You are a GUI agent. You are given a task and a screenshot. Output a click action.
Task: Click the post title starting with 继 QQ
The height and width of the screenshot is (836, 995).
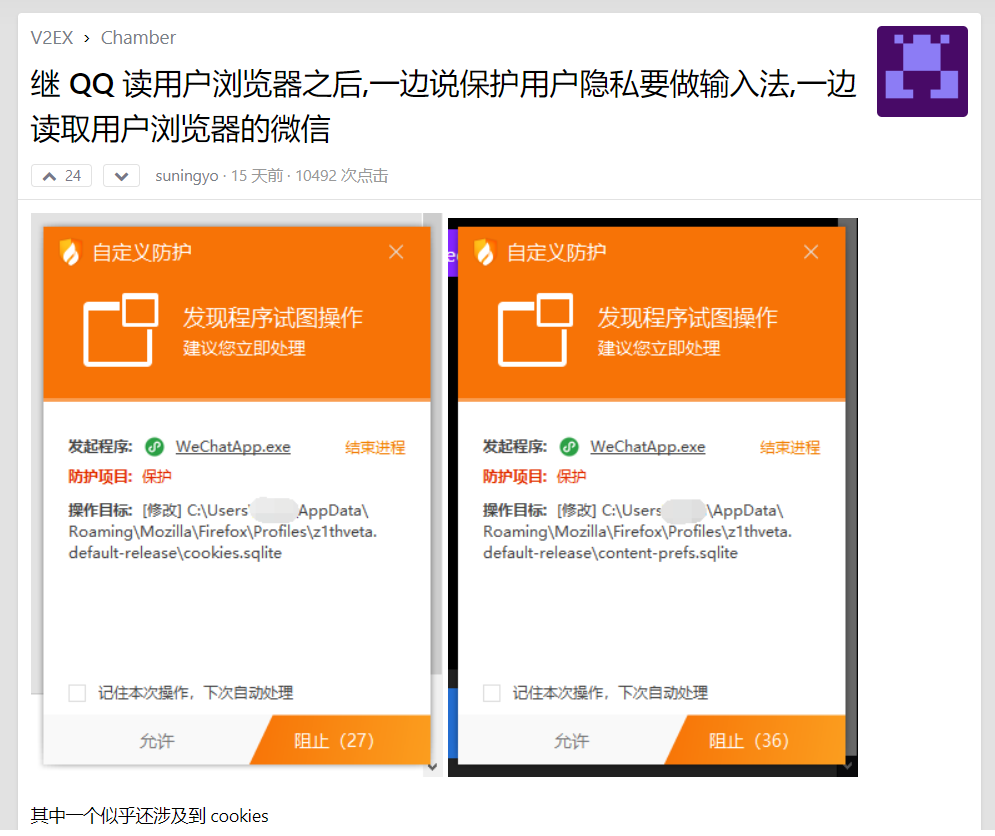click(444, 106)
